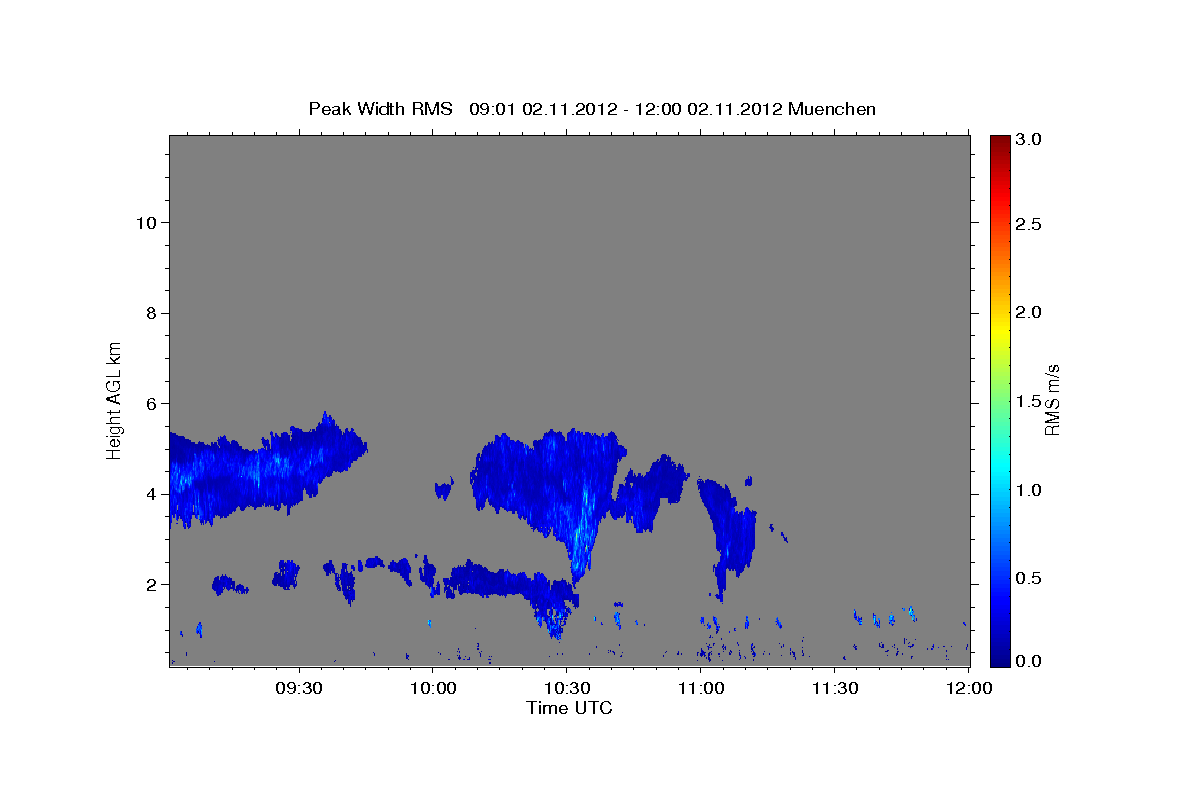Click colorbar value 2.0
The height and width of the screenshot is (800, 1200).
(1030, 313)
